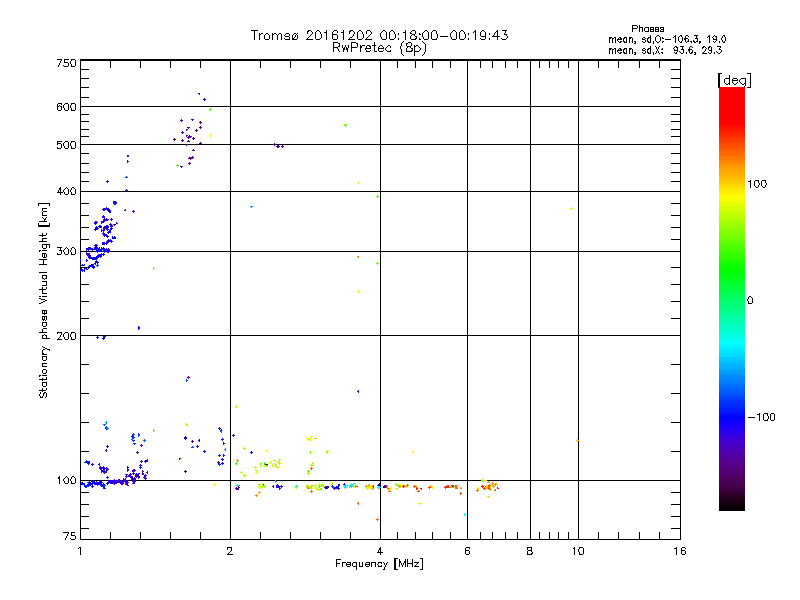Click the '750' label on the height axis
This screenshot has height=600, width=800.
click(66, 63)
